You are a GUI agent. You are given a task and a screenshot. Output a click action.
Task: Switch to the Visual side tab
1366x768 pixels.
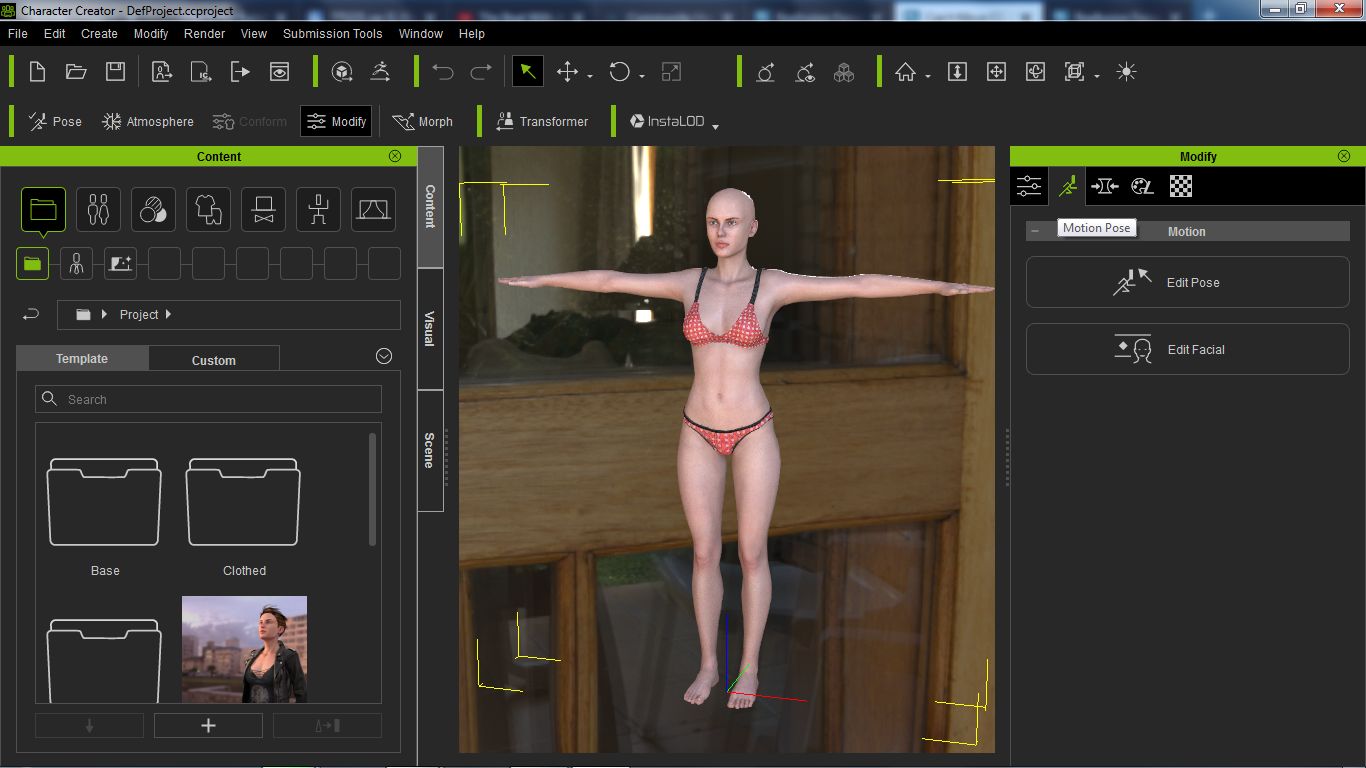[x=430, y=329]
